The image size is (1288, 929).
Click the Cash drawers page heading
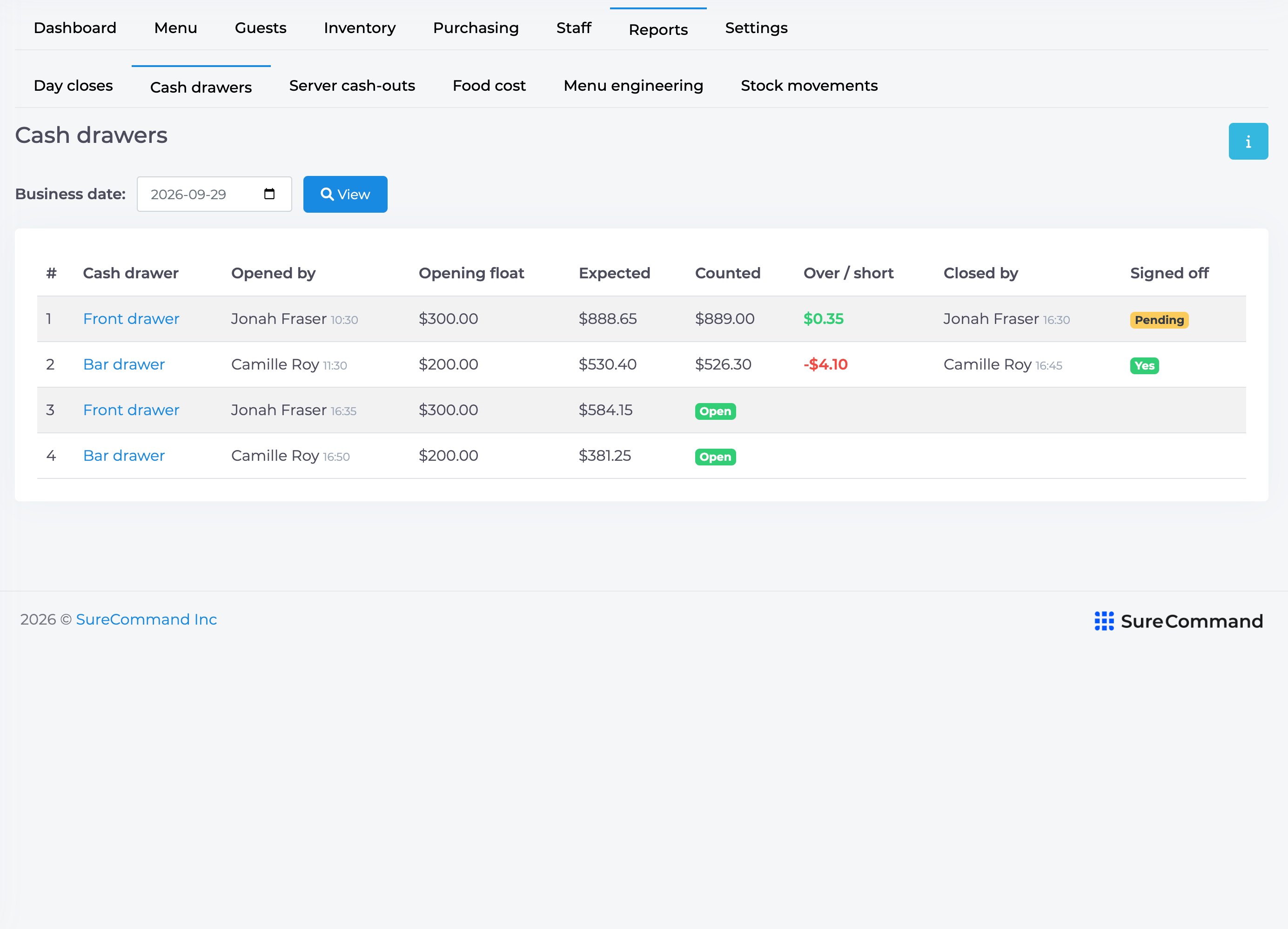tap(91, 135)
